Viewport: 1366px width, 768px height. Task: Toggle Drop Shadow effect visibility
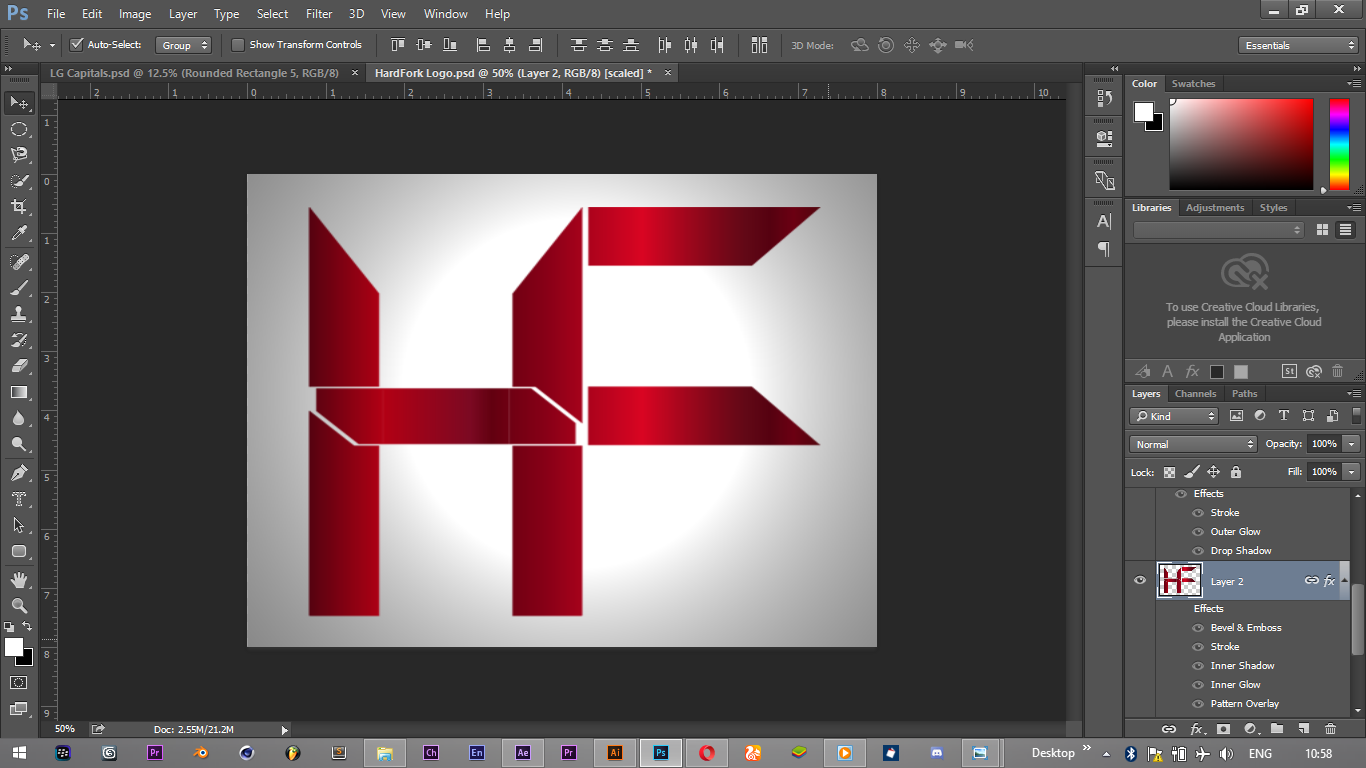click(1198, 551)
